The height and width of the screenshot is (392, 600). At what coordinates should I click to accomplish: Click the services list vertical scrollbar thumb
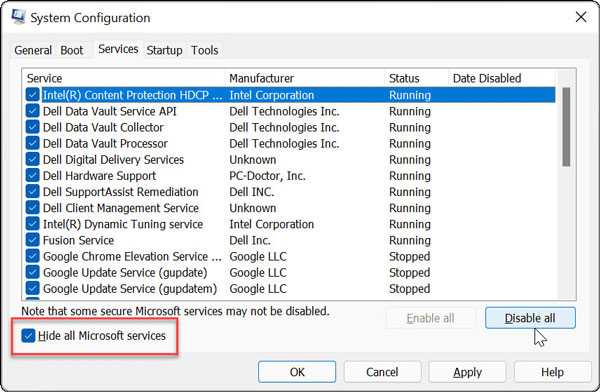pyautogui.click(x=566, y=127)
